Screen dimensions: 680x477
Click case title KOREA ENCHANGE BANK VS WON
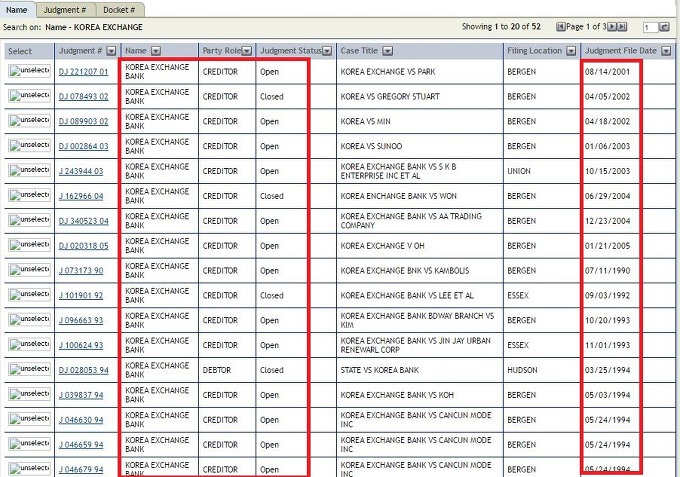point(399,196)
